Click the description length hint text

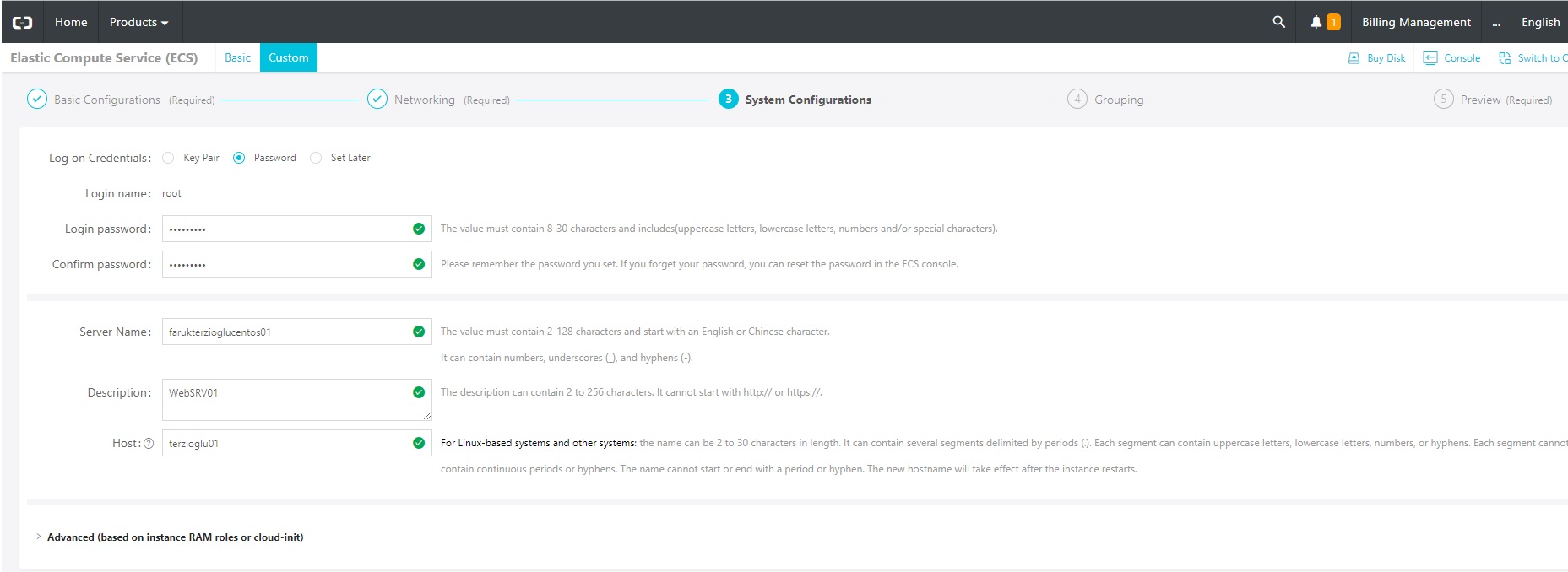pos(632,392)
